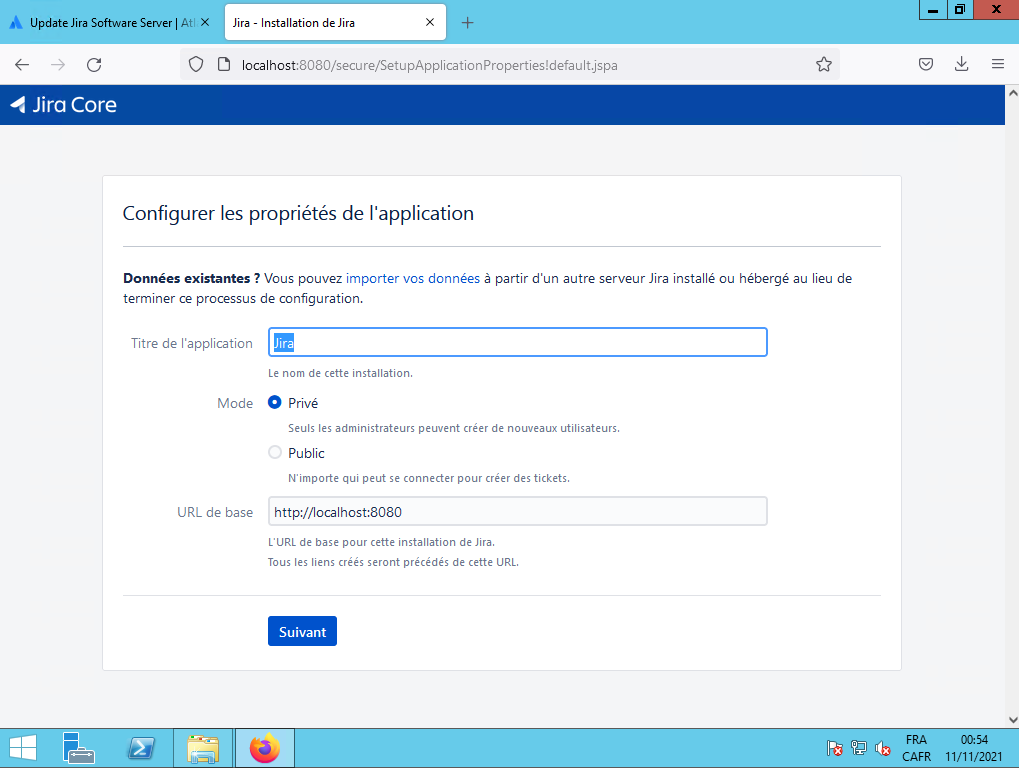Click the Jira Core logo
This screenshot has height=768, width=1019.
point(64,105)
